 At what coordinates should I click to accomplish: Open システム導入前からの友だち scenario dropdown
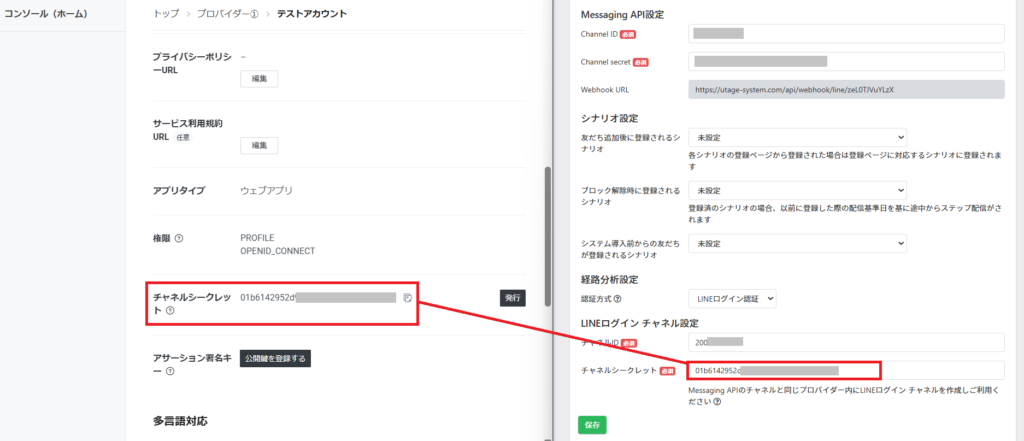[798, 243]
